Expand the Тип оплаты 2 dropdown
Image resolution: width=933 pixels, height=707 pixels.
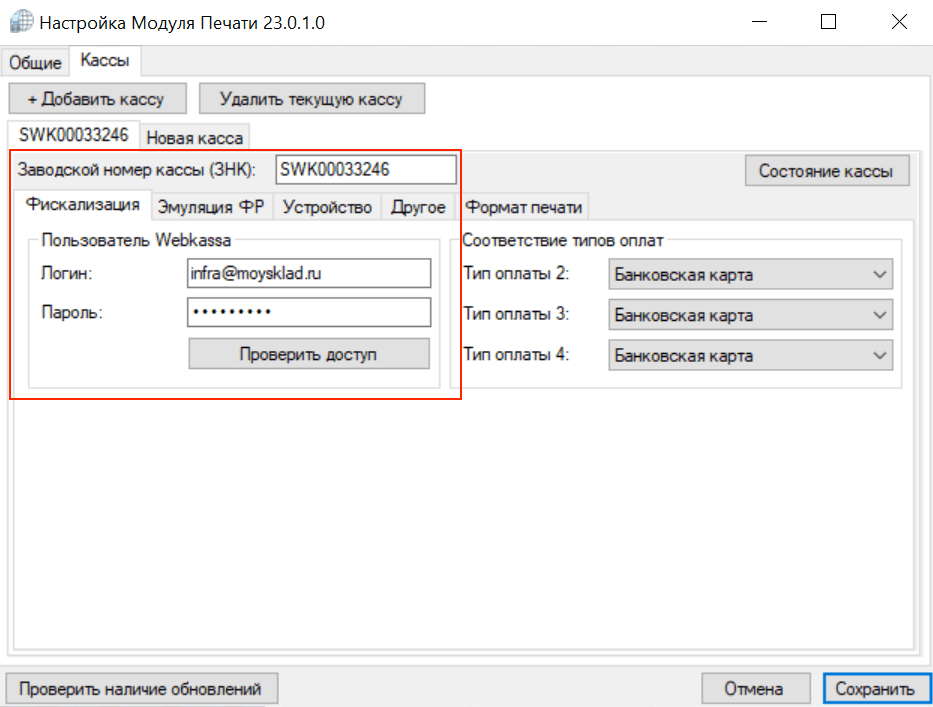click(750, 274)
